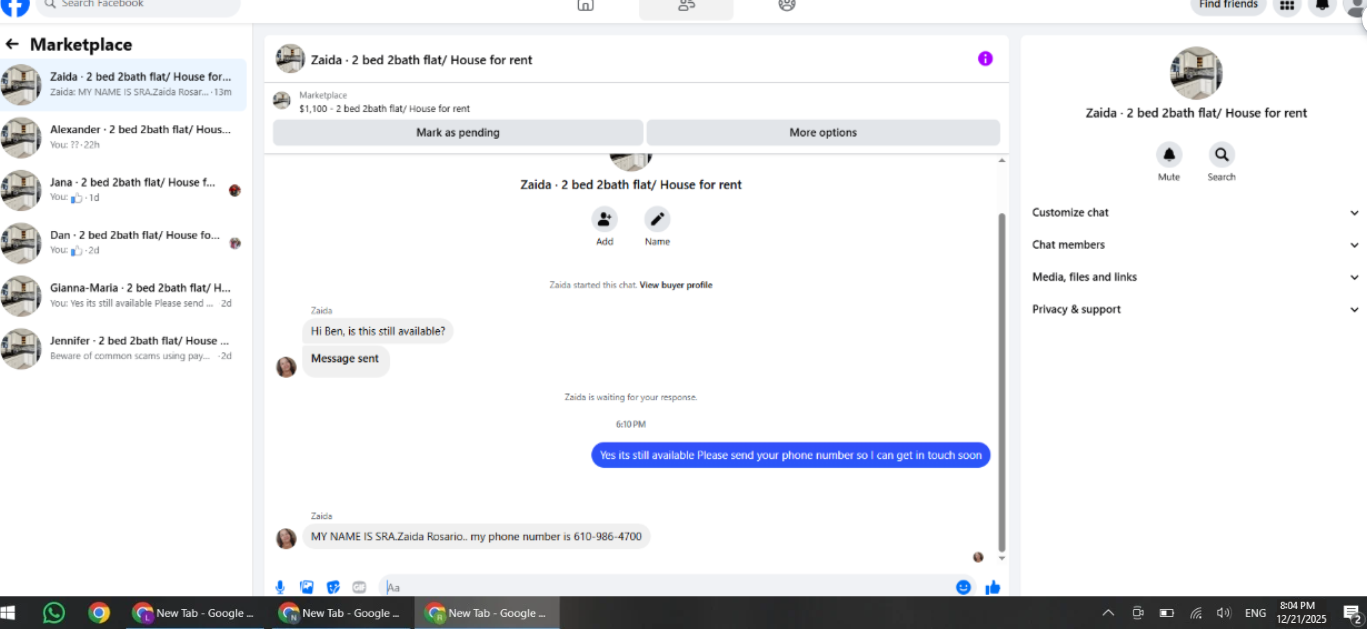Open Alexander conversation in Marketplace list
The image size is (1367, 629).
pos(123,137)
